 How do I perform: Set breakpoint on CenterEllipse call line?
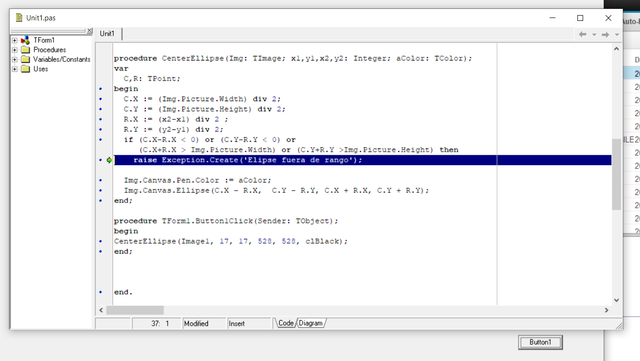[101, 241]
